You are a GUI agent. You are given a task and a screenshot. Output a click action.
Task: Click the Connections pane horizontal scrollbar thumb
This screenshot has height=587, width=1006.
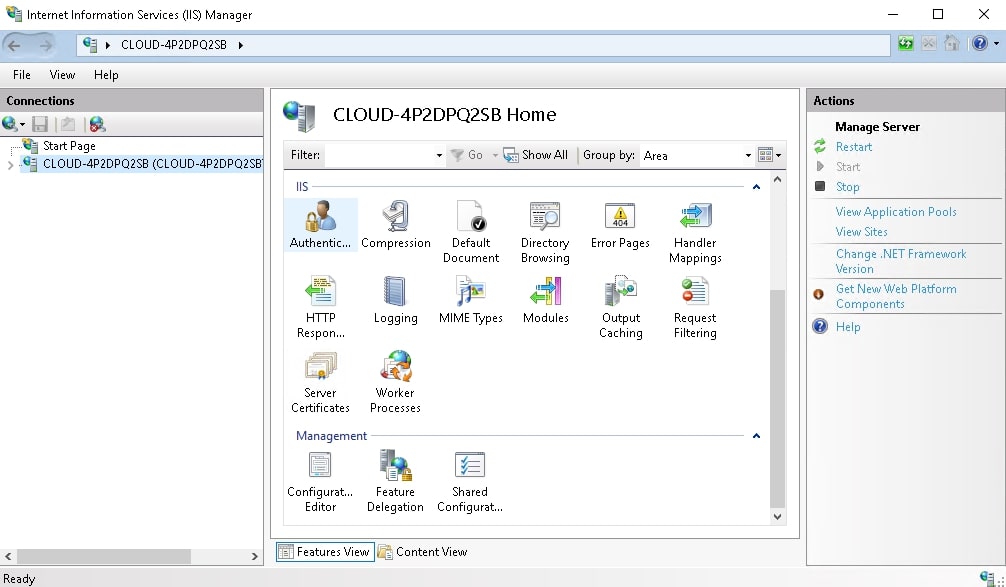pos(104,556)
